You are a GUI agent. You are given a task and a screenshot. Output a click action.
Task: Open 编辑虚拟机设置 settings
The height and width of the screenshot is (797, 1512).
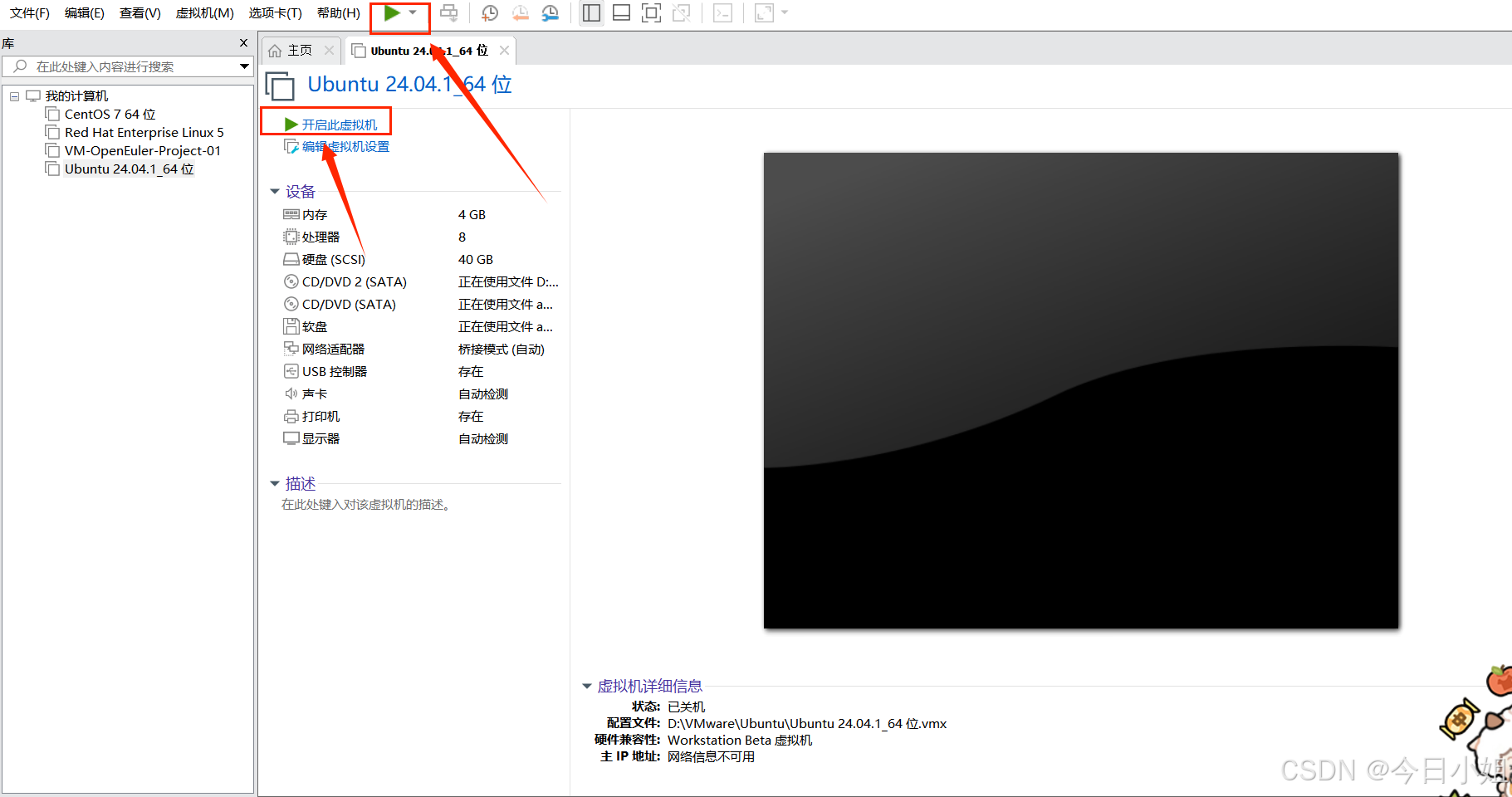(x=344, y=146)
